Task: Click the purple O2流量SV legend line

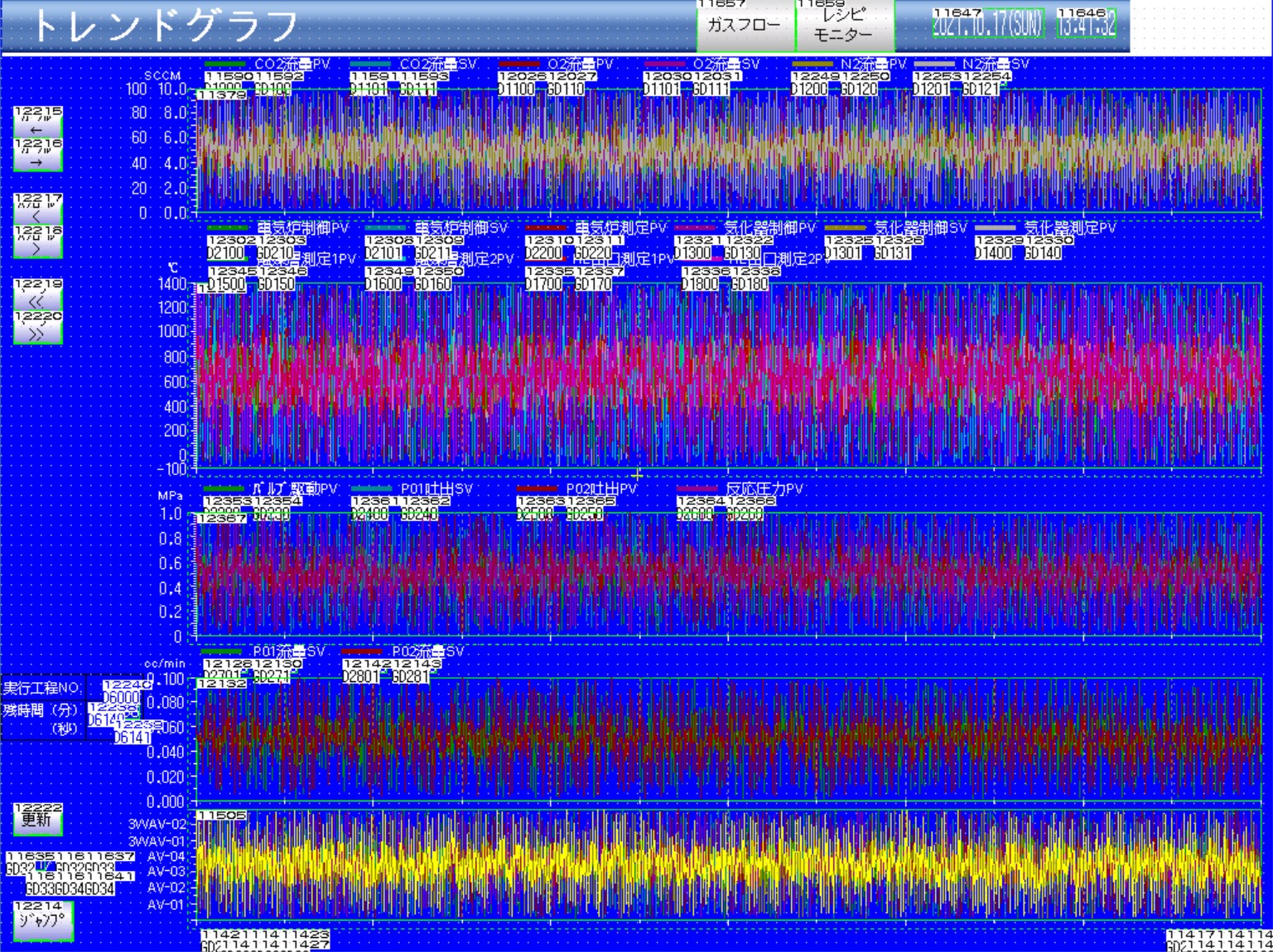Action: tap(665, 64)
